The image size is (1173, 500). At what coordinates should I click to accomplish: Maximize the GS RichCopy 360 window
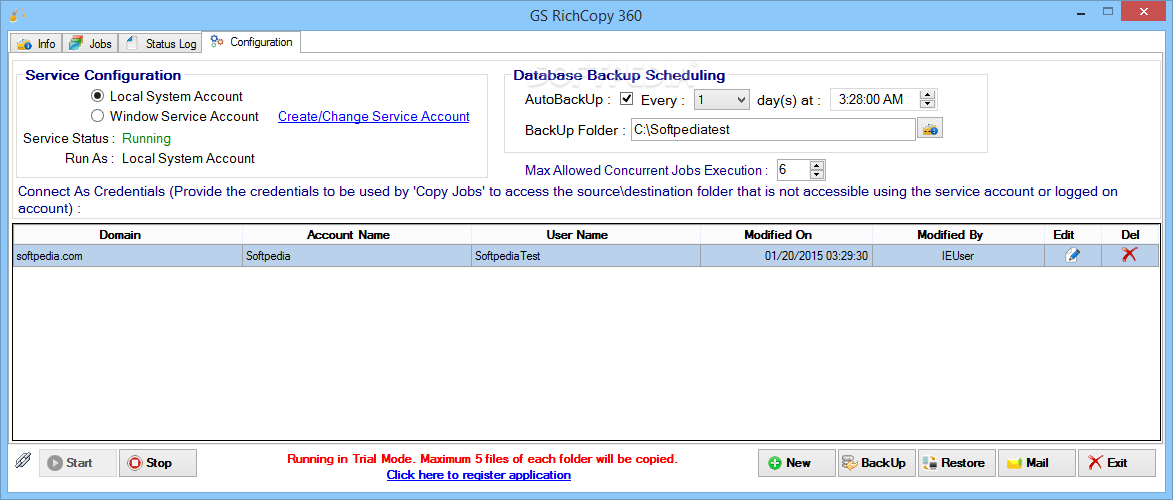pos(1107,10)
